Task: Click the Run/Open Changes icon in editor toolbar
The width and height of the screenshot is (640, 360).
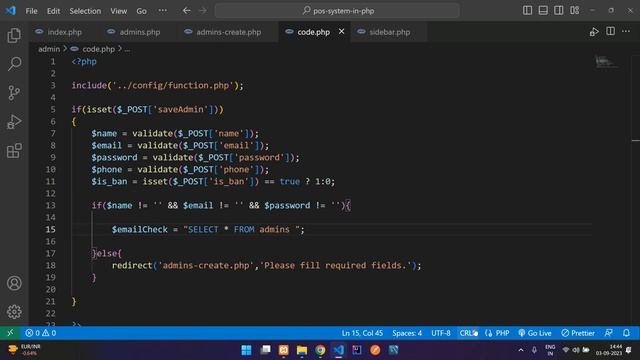Action: tap(594, 32)
